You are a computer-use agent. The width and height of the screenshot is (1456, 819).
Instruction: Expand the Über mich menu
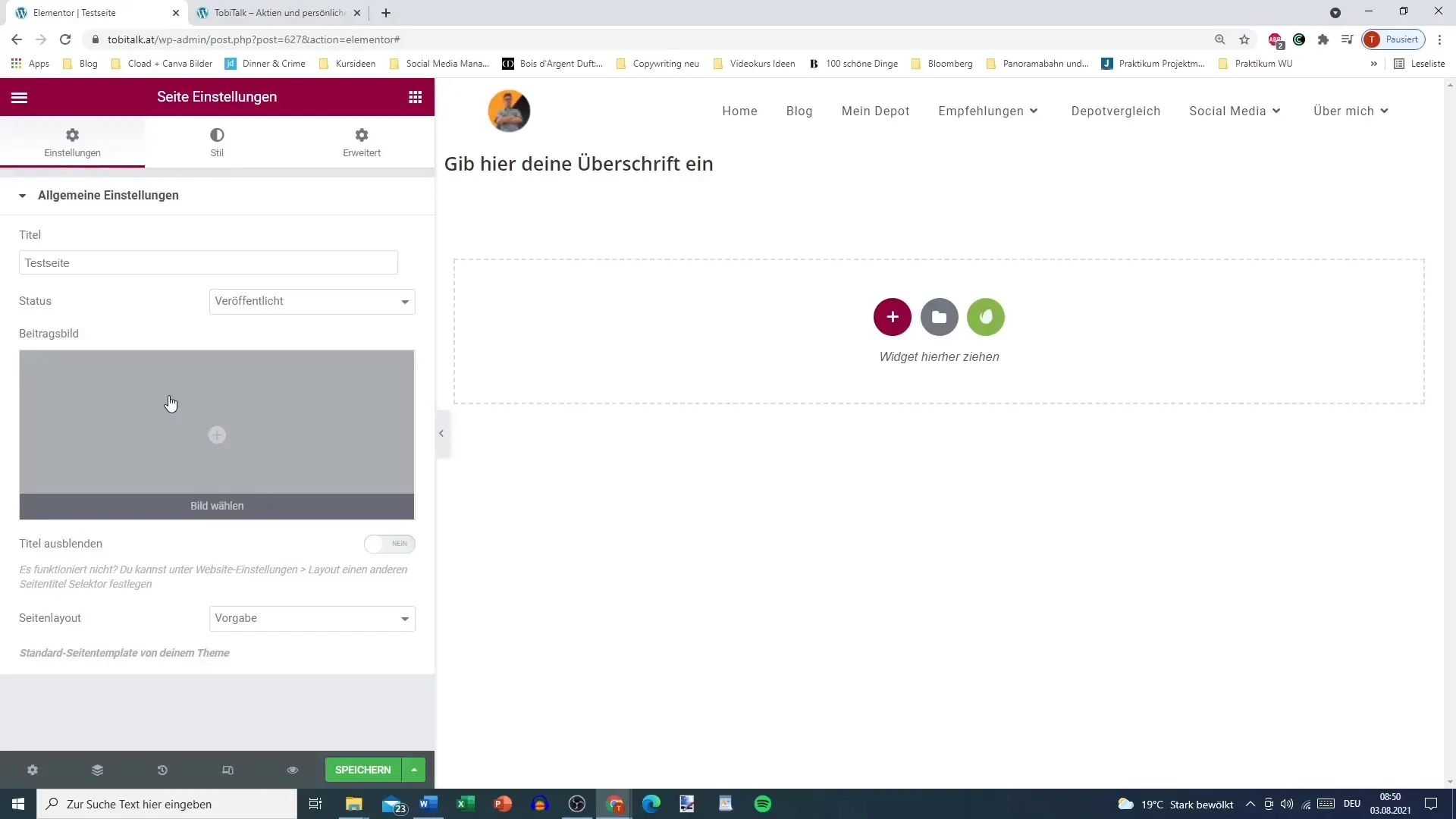click(x=1351, y=111)
